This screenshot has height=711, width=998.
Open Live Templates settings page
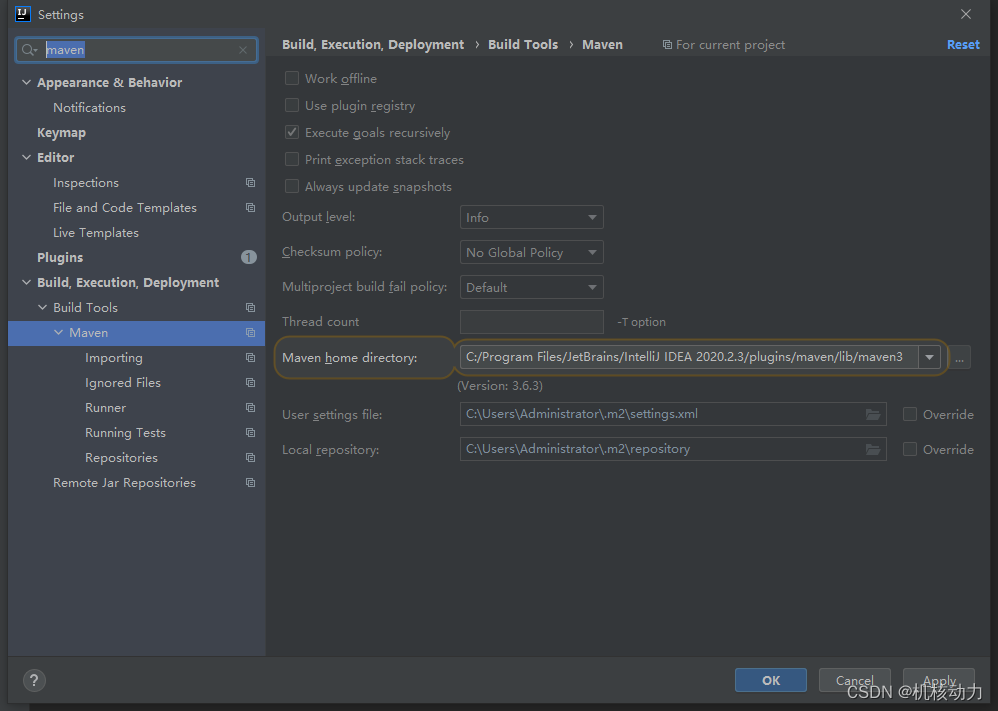[95, 232]
